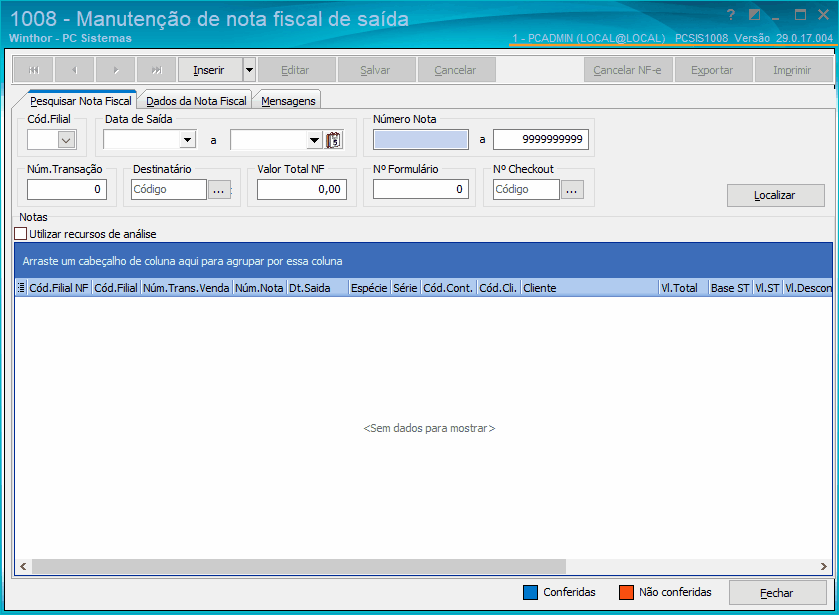Sort by Vl.ST column header
Image resolution: width=839 pixels, height=615 pixels.
[x=767, y=288]
